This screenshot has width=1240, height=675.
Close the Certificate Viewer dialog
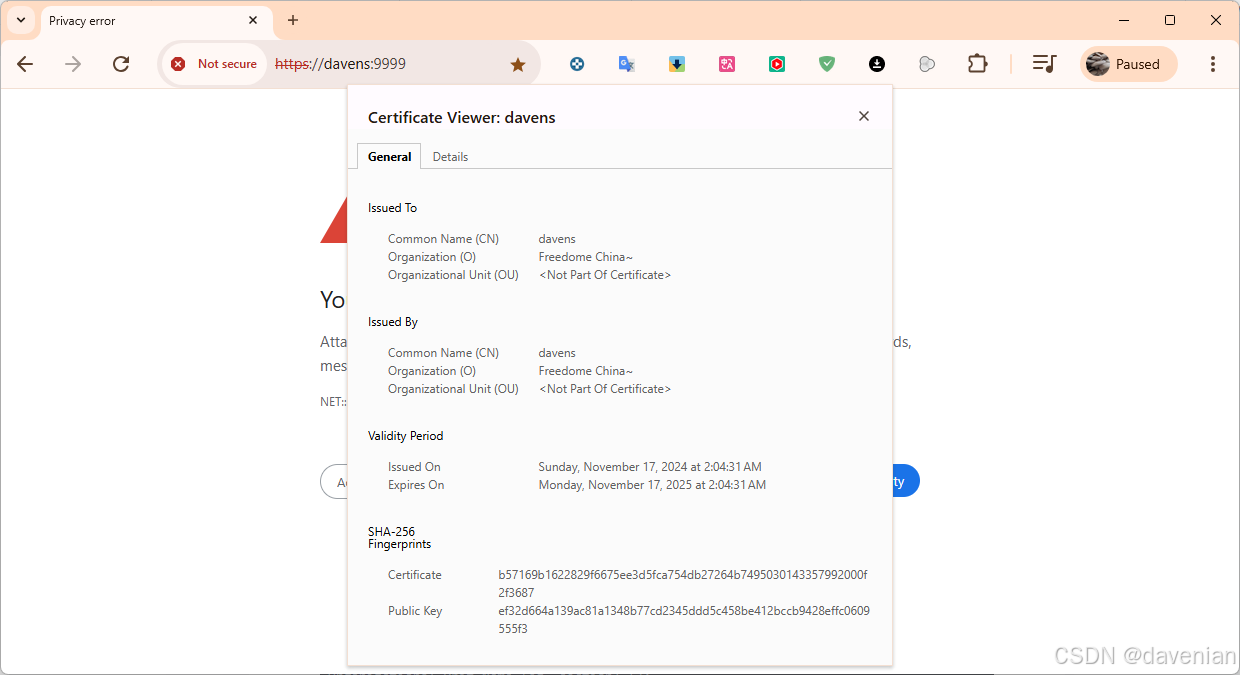click(x=864, y=116)
